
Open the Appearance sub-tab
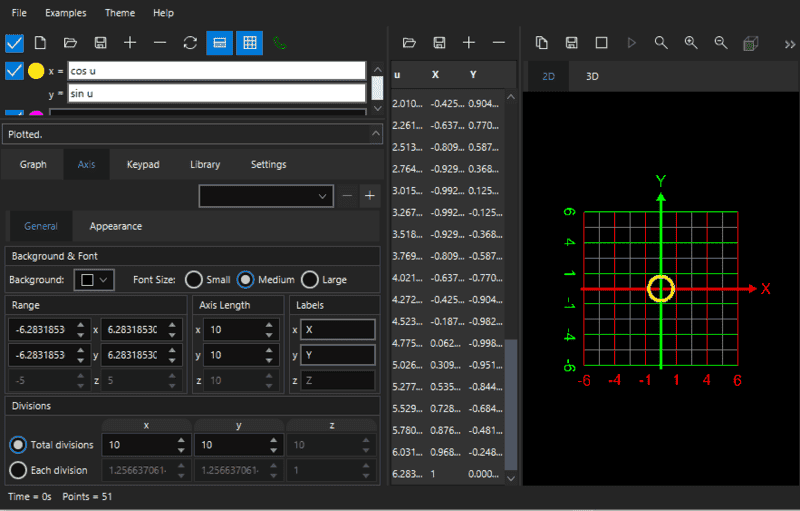[115, 226]
